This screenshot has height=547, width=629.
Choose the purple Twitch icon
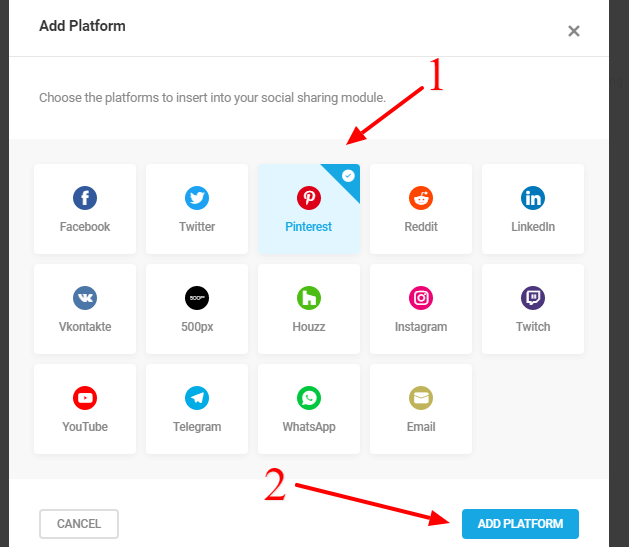pyautogui.click(x=533, y=298)
